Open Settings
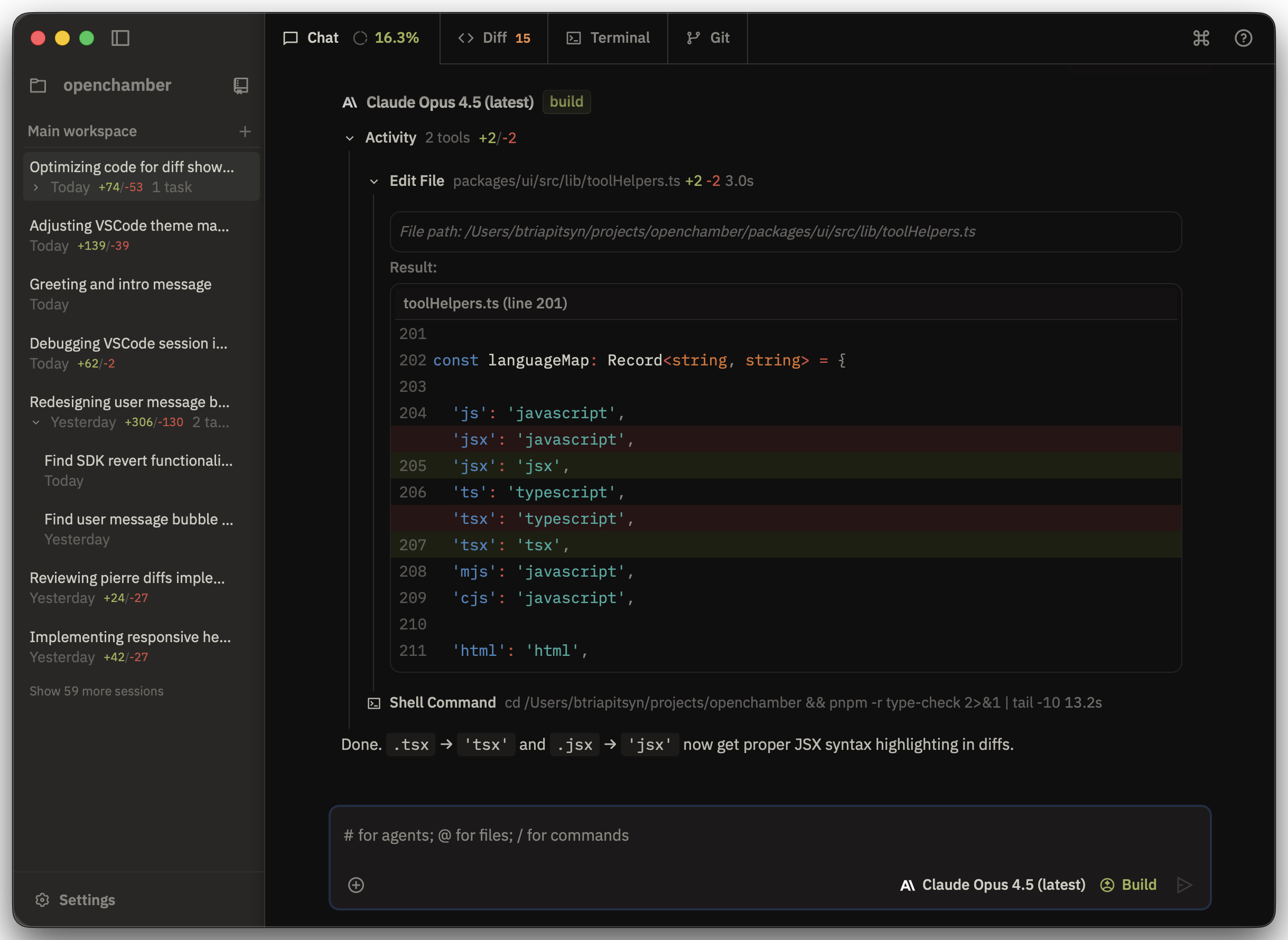The image size is (1288, 940). click(75, 899)
